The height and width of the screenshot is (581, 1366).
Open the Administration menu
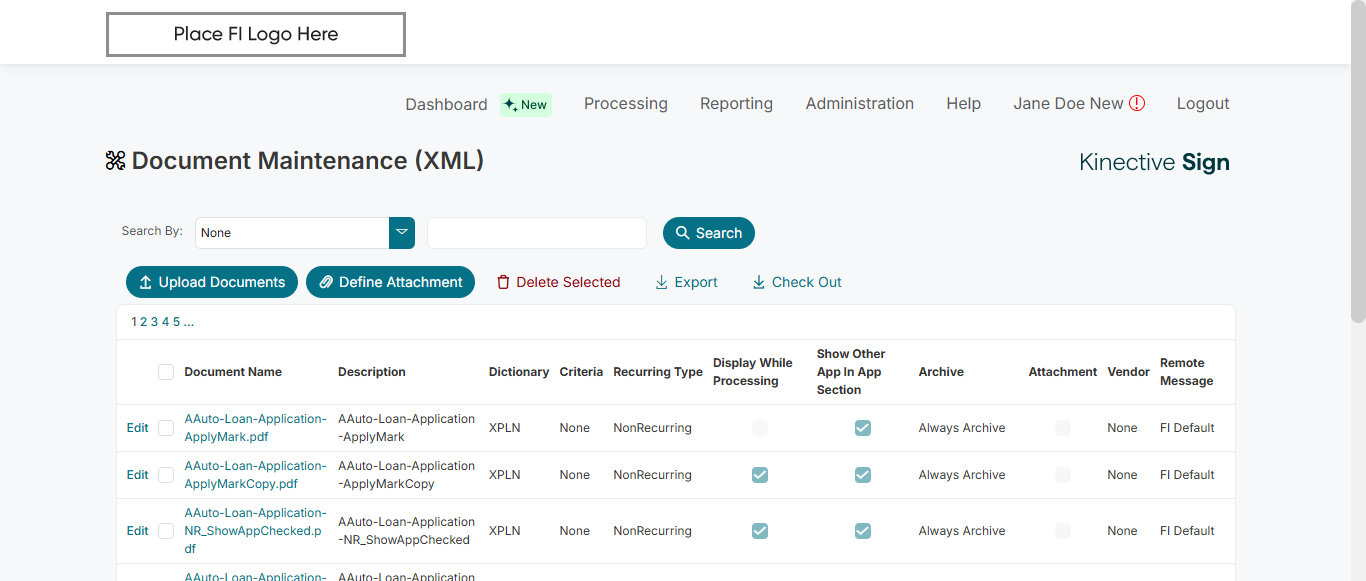[859, 104]
